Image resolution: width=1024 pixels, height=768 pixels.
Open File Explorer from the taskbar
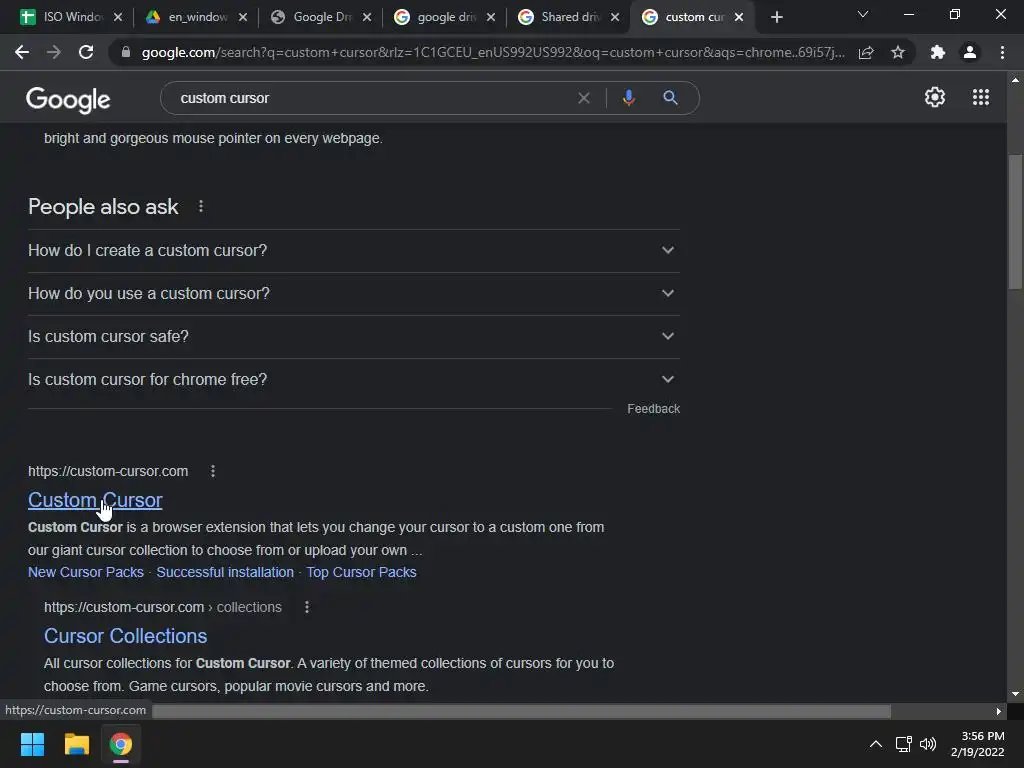(76, 744)
